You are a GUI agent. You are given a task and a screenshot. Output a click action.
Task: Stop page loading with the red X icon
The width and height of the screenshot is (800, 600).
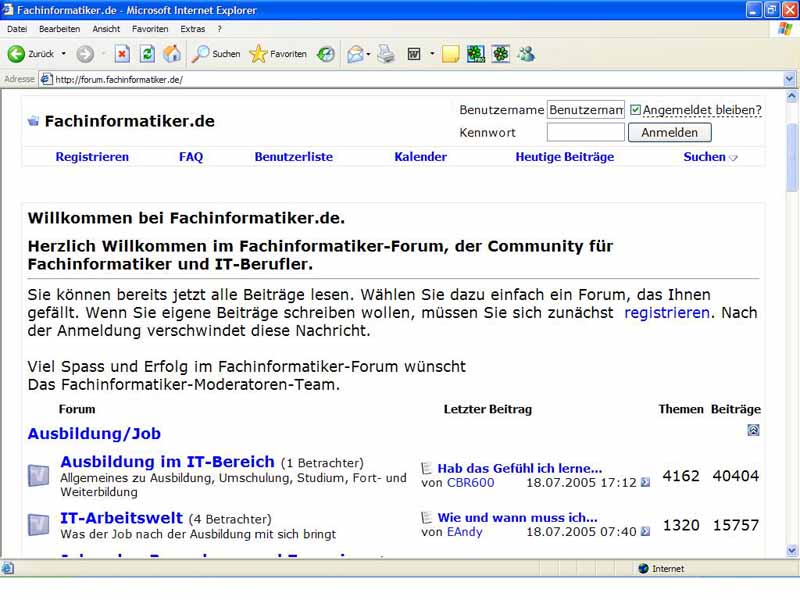click(122, 54)
